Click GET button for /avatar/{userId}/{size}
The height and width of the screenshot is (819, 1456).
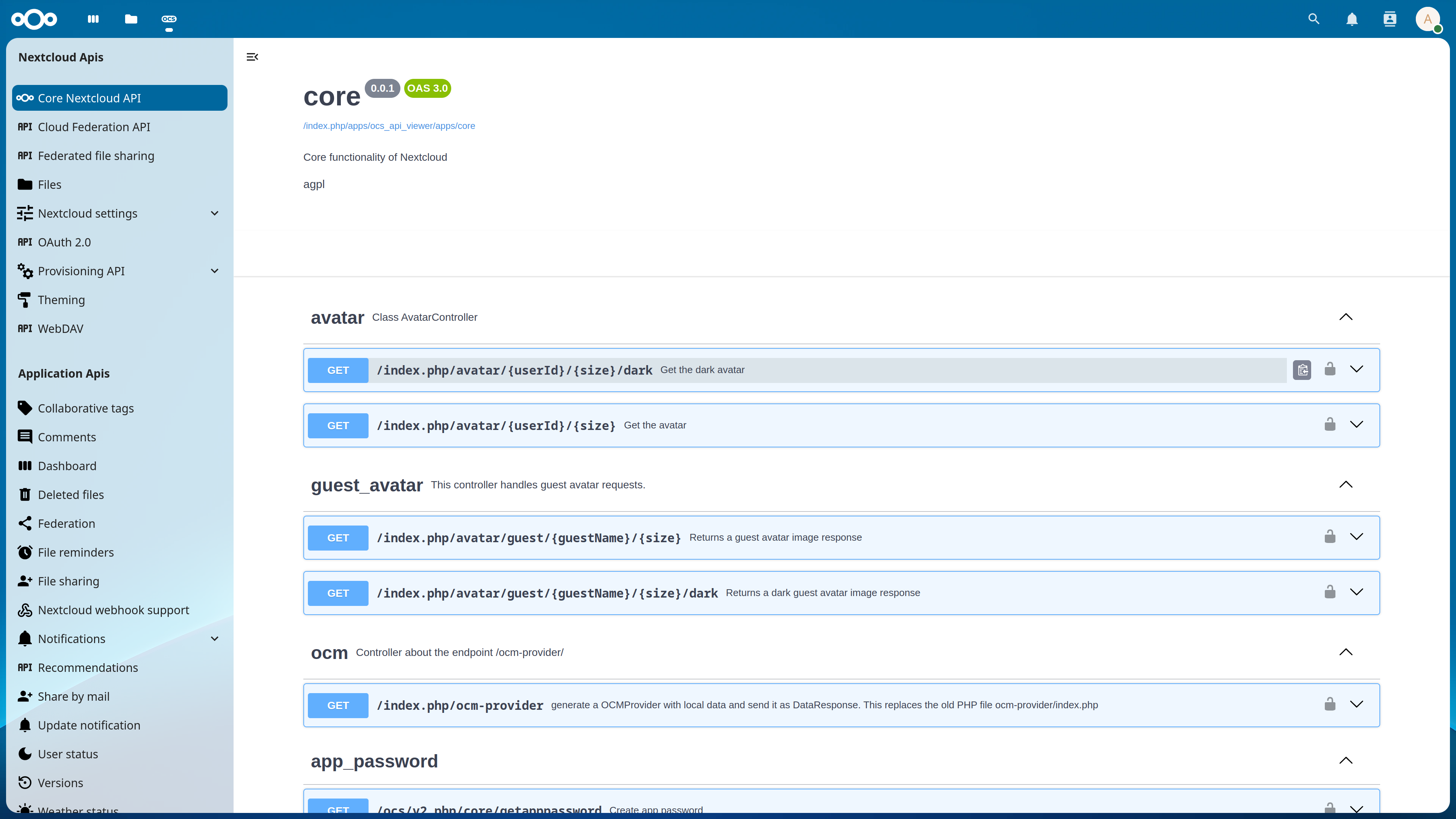[338, 425]
